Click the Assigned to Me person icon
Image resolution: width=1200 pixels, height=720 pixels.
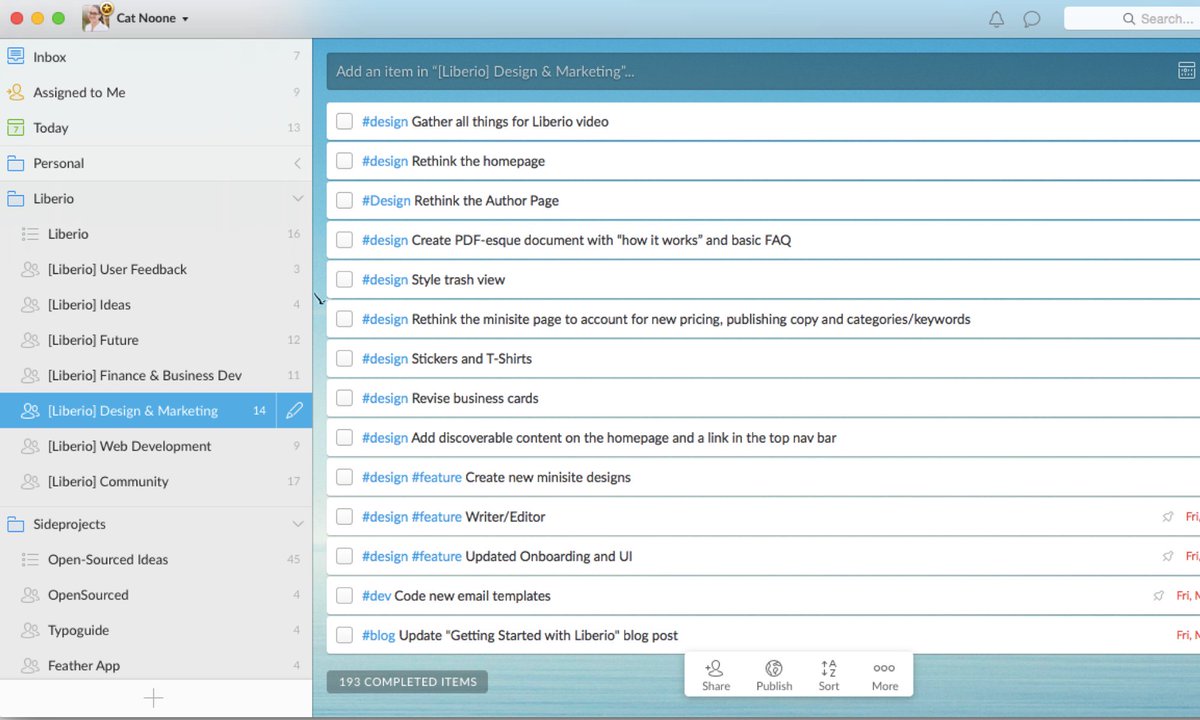tap(15, 92)
